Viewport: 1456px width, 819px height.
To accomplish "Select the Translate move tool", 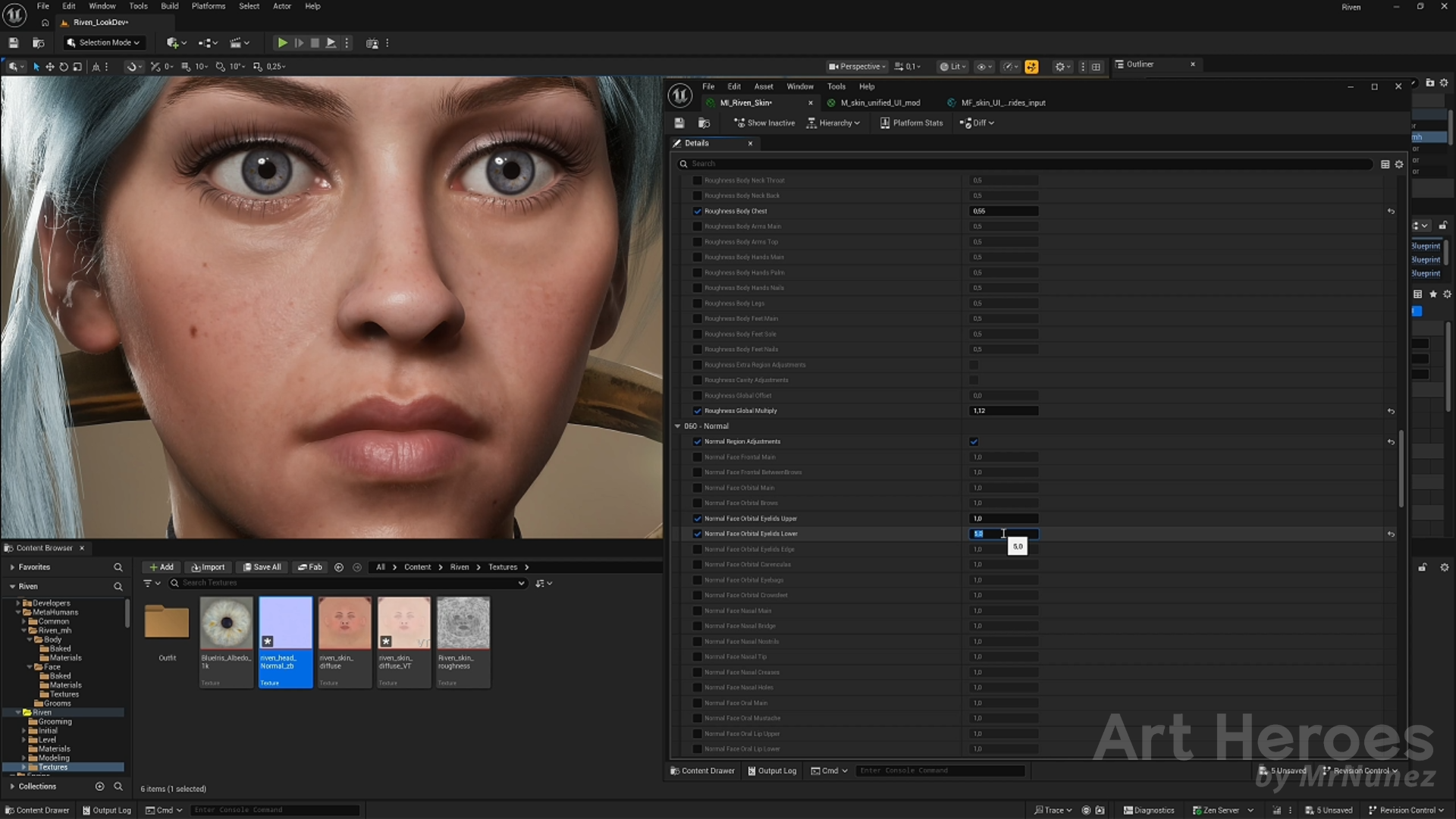I will point(50,67).
